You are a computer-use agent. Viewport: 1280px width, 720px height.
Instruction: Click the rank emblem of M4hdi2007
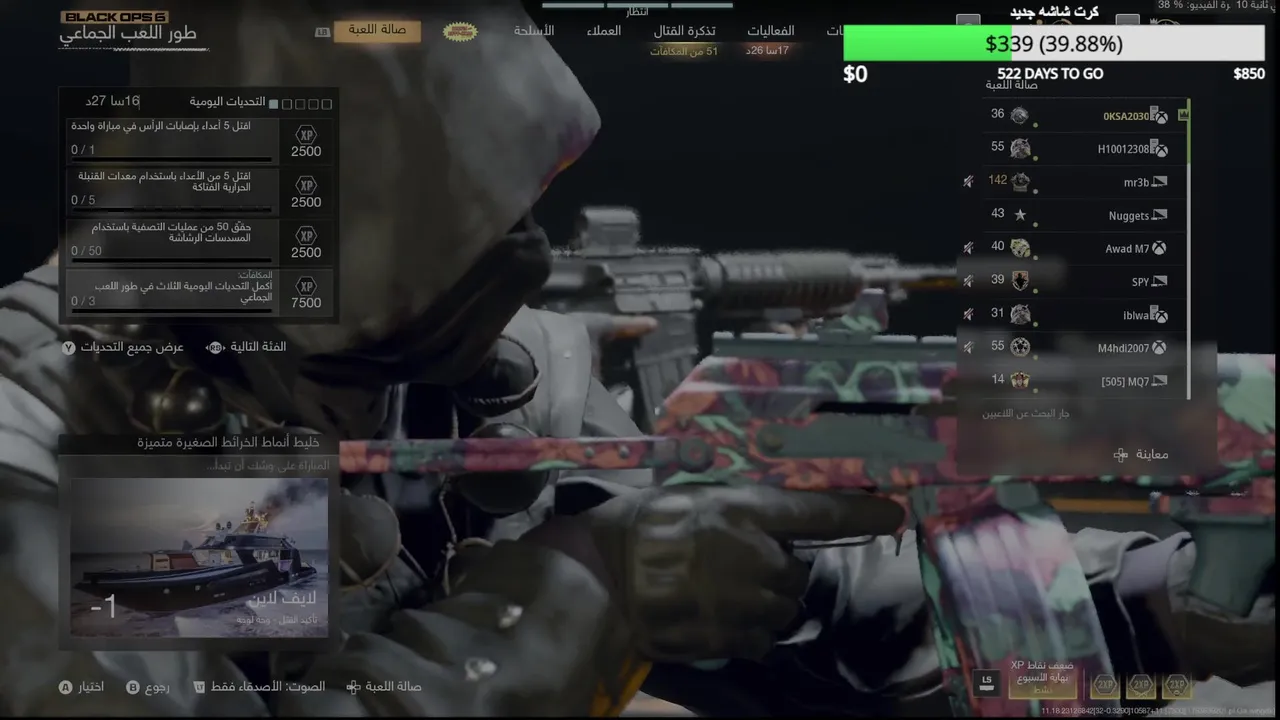pos(1020,347)
